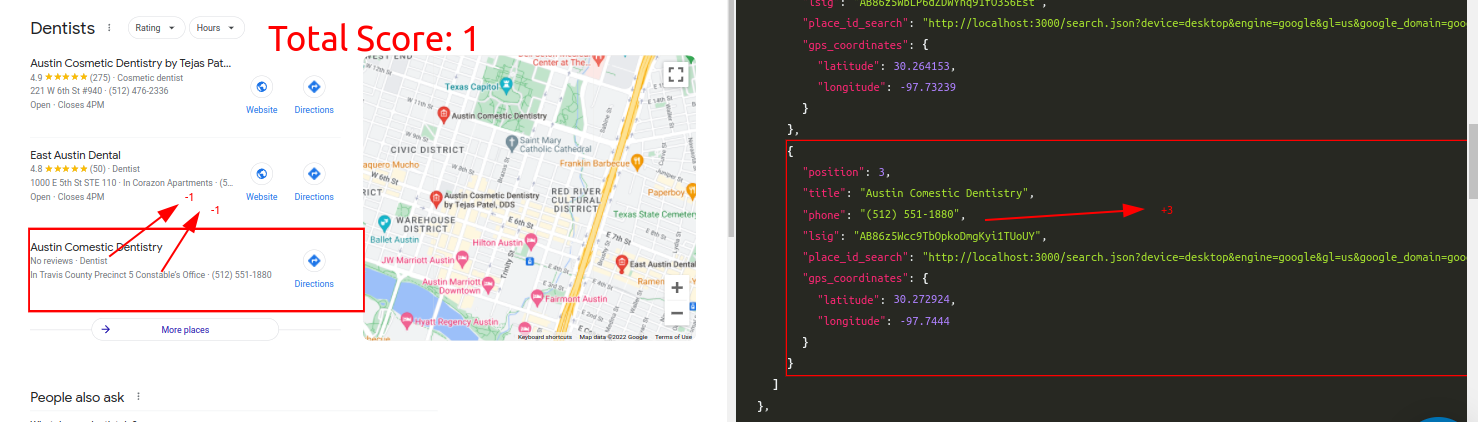This screenshot has height=422, width=1478.
Task: Get Directions to East Austin Dental
Action: [314, 183]
